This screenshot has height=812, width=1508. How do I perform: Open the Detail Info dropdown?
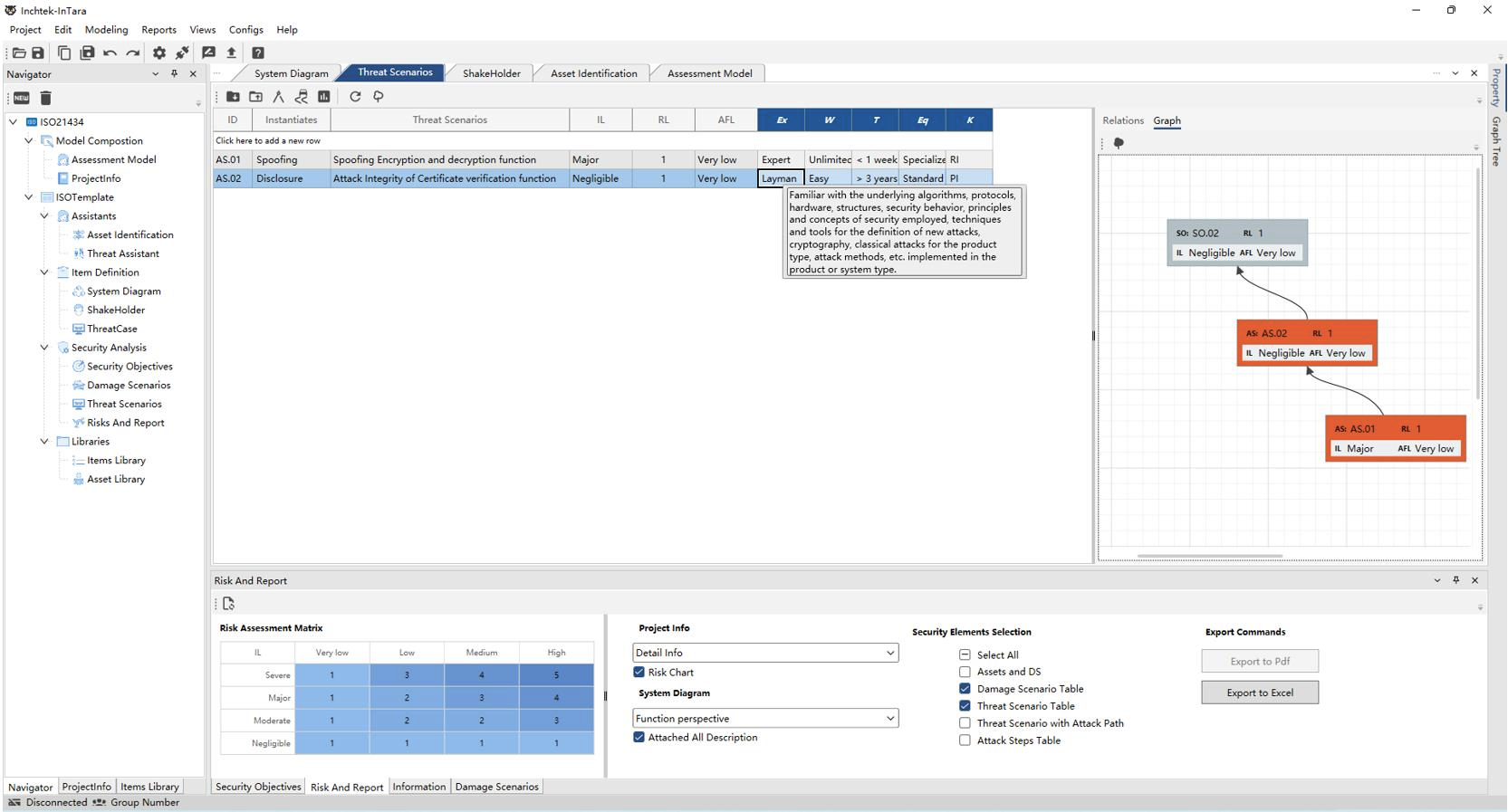point(765,653)
